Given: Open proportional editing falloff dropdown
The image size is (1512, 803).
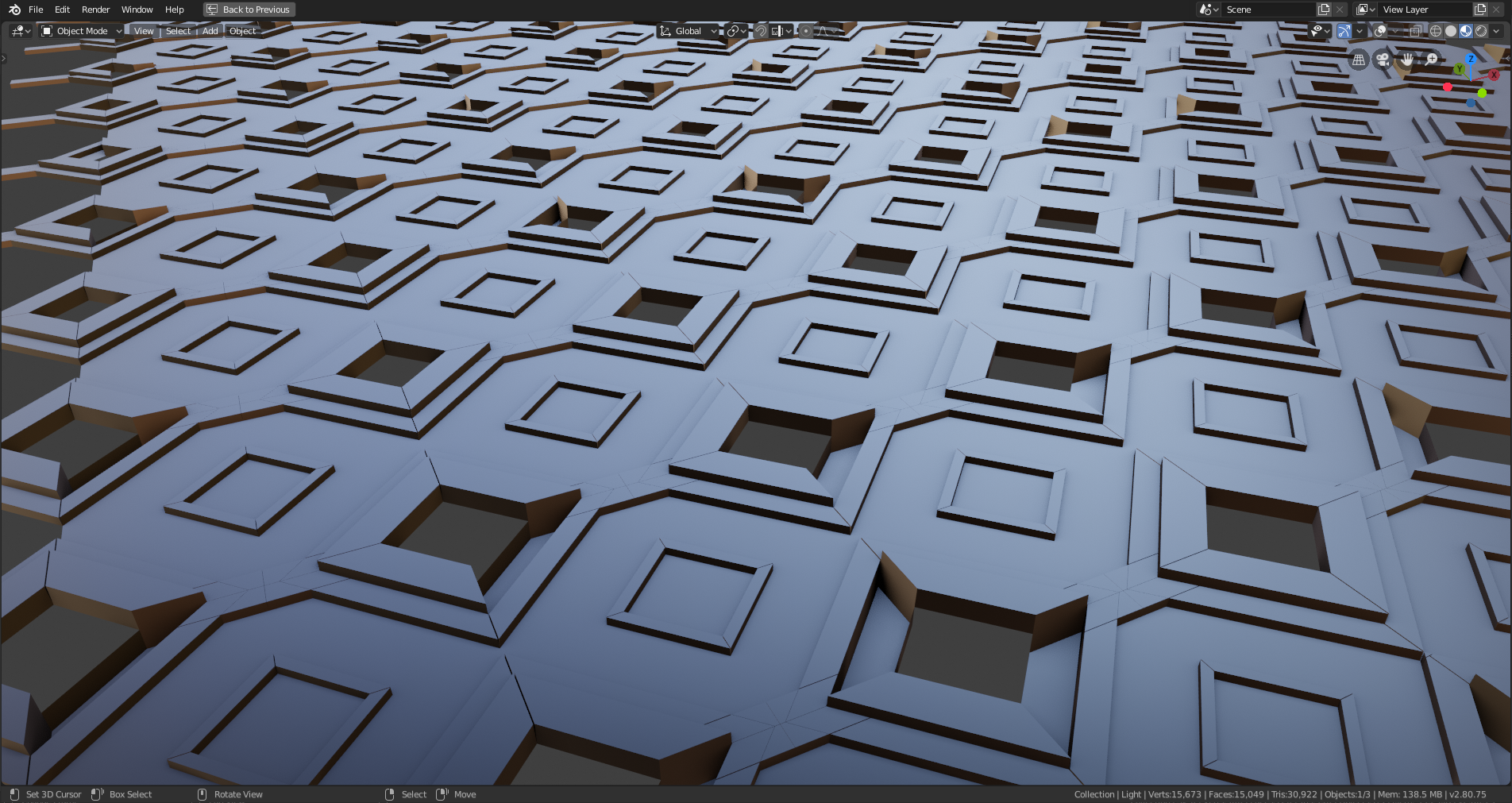Looking at the screenshot, I should pyautogui.click(x=827, y=31).
